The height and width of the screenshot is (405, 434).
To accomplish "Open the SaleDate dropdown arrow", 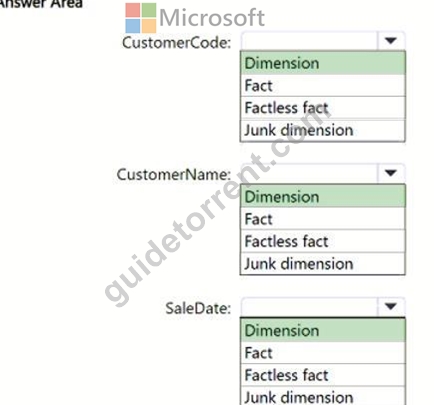I will (x=391, y=306).
